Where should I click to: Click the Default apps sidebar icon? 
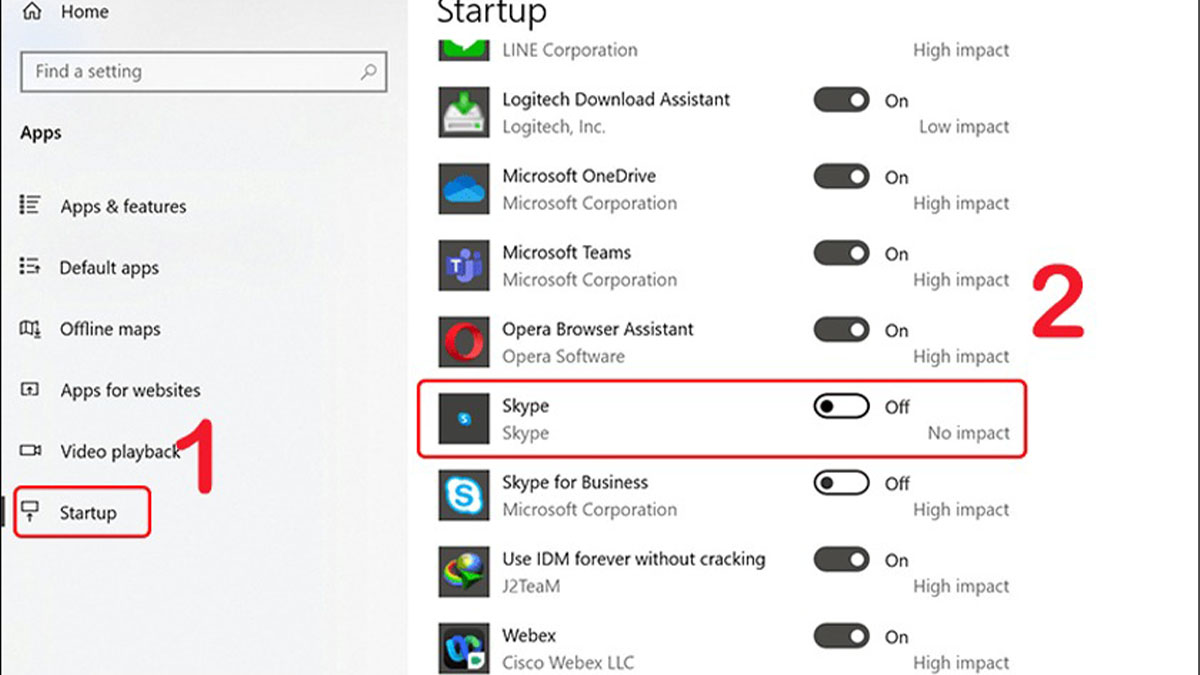pos(30,267)
